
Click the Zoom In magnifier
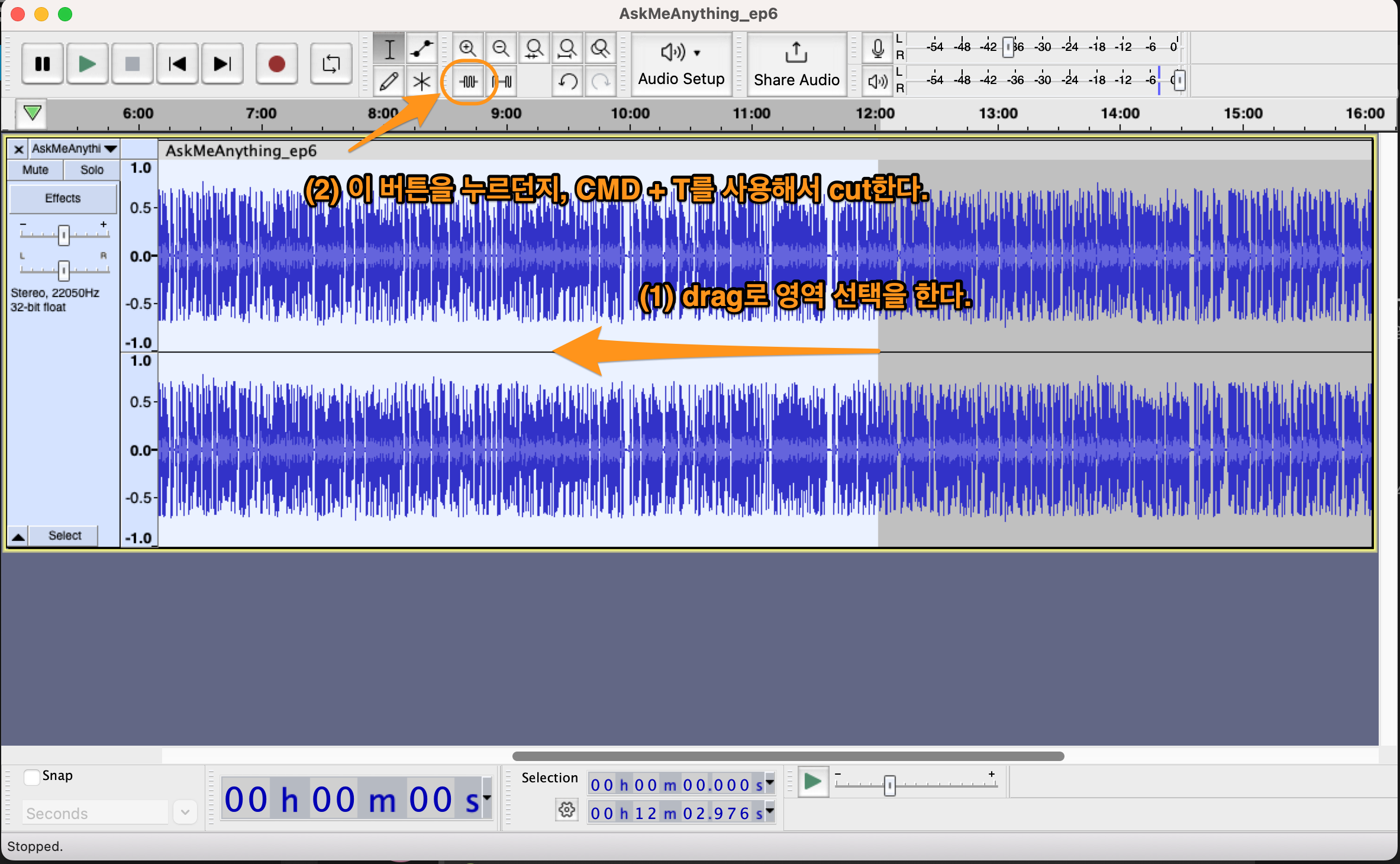[467, 49]
